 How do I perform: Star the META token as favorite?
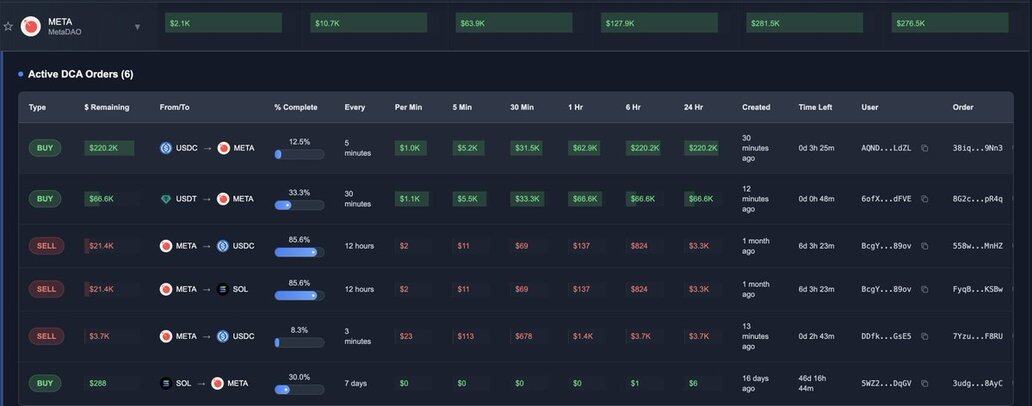point(8,27)
